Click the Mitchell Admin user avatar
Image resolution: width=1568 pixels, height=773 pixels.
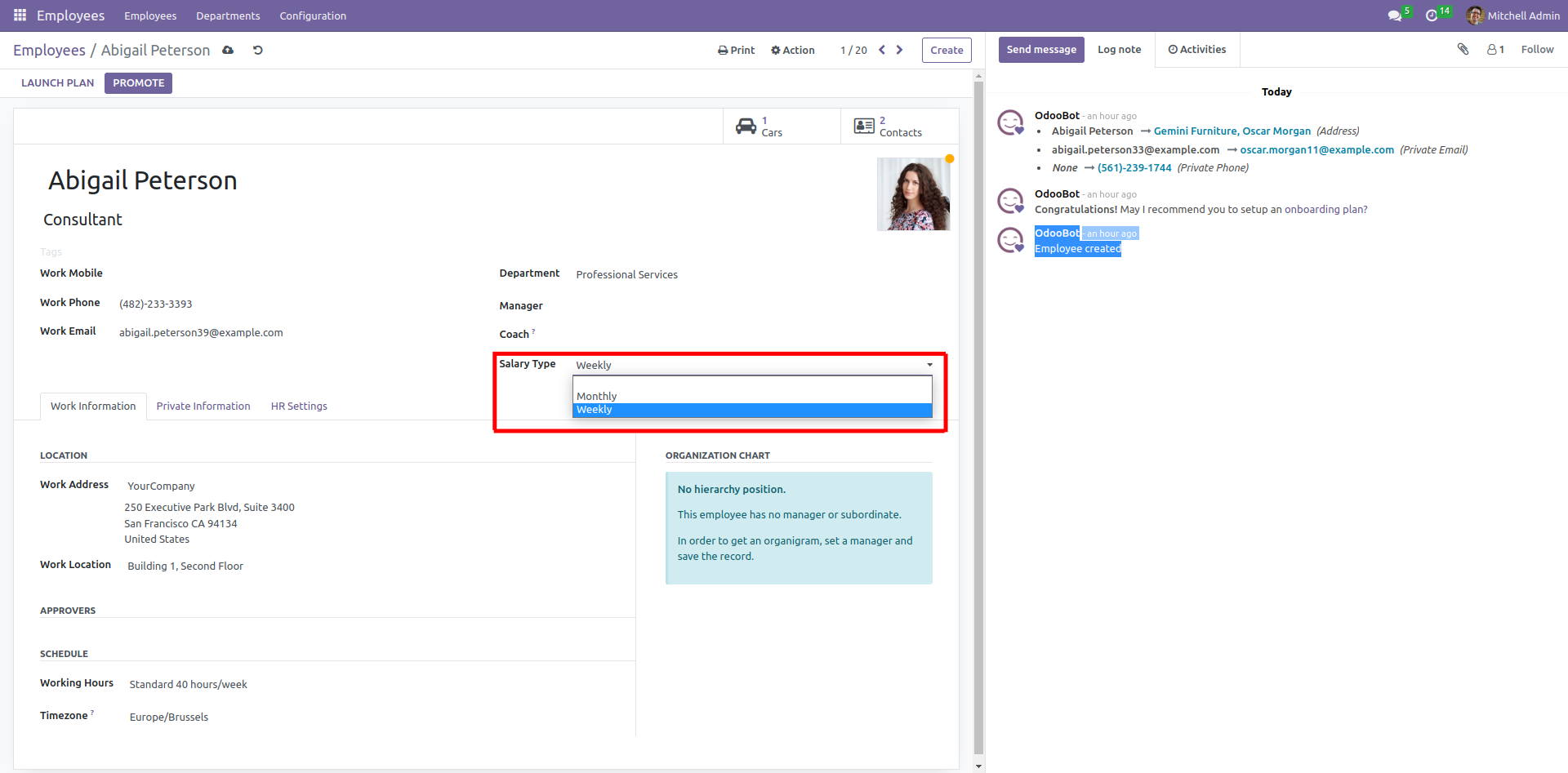(x=1474, y=16)
